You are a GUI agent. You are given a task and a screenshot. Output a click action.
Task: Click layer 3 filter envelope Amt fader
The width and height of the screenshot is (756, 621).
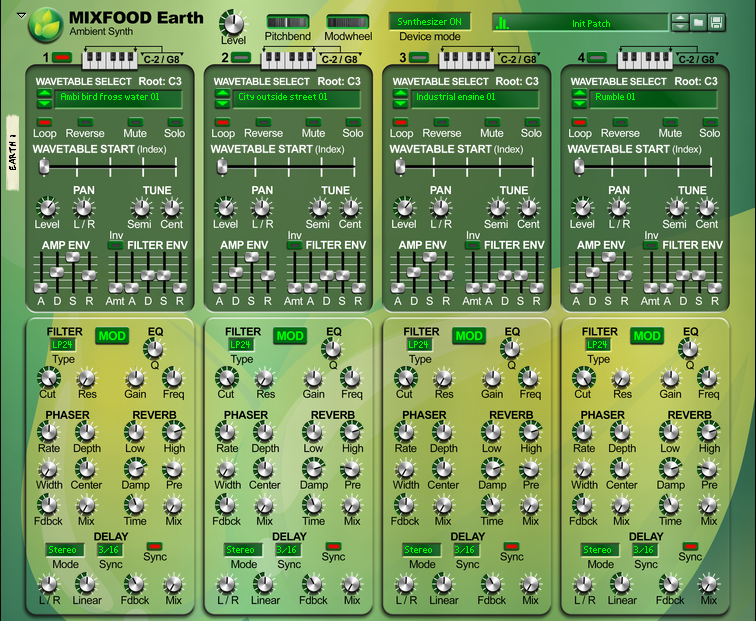(472, 288)
